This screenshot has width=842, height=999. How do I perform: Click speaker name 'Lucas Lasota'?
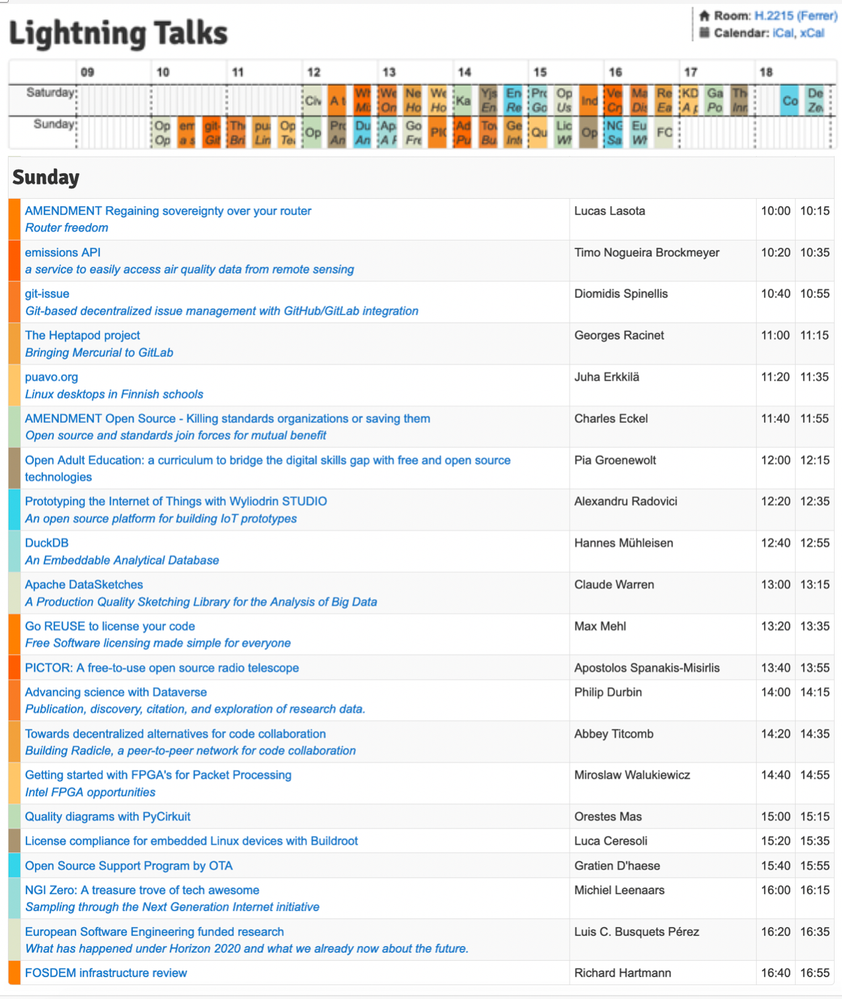tap(610, 211)
